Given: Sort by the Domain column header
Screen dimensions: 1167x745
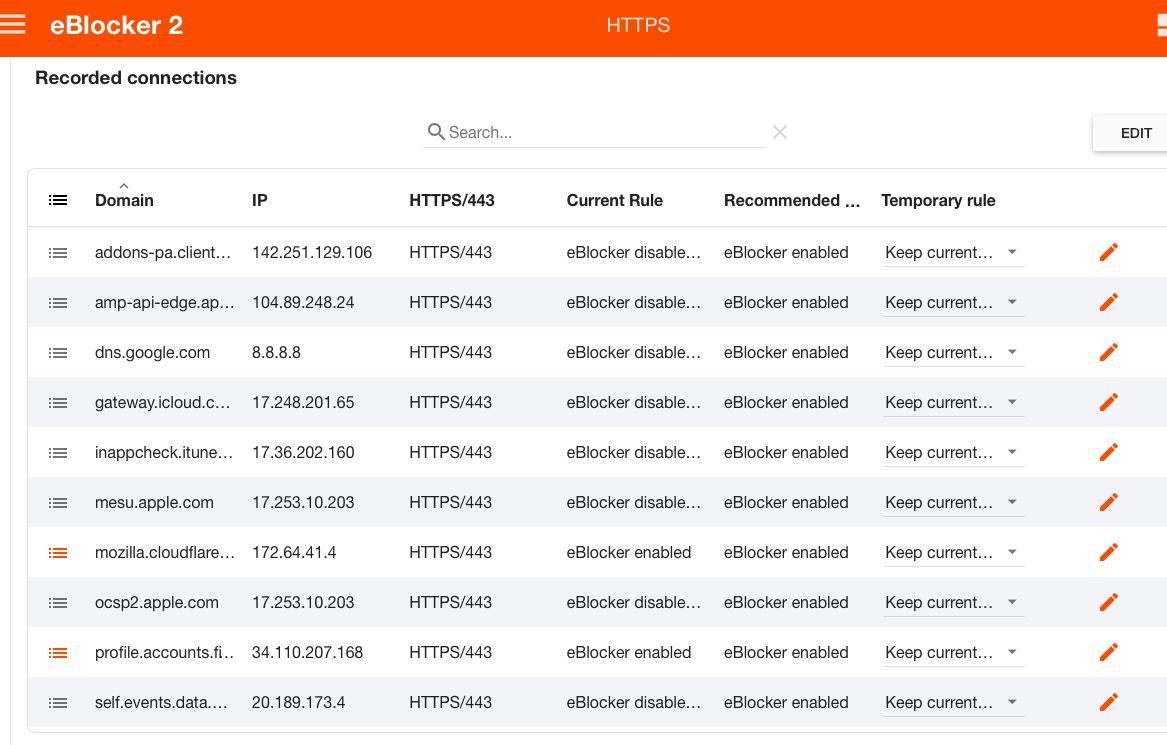Looking at the screenshot, I should pyautogui.click(x=124, y=200).
